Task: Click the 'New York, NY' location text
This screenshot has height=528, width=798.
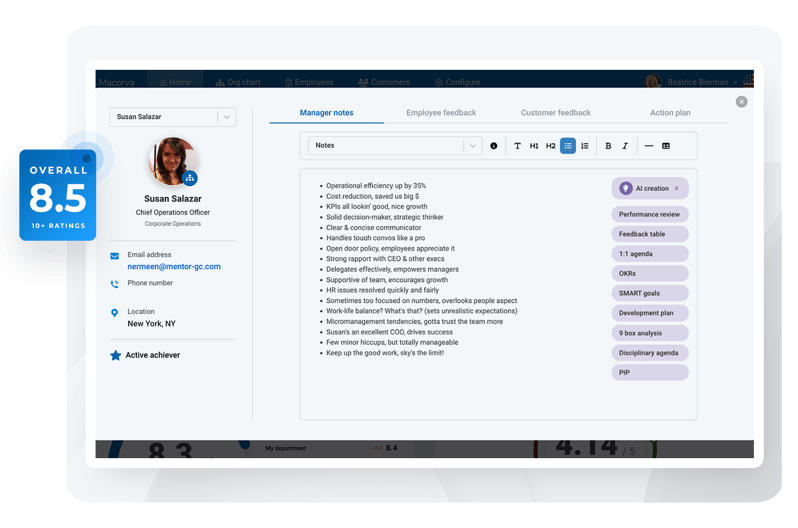Action: click(152, 324)
